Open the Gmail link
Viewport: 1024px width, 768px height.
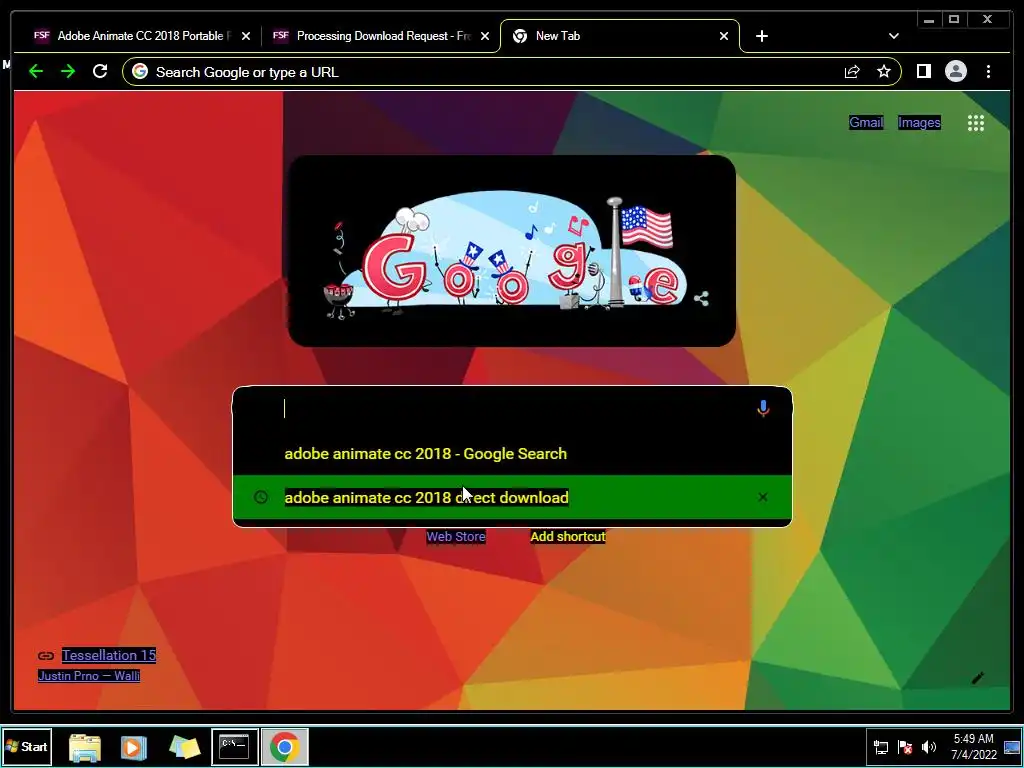pos(866,122)
